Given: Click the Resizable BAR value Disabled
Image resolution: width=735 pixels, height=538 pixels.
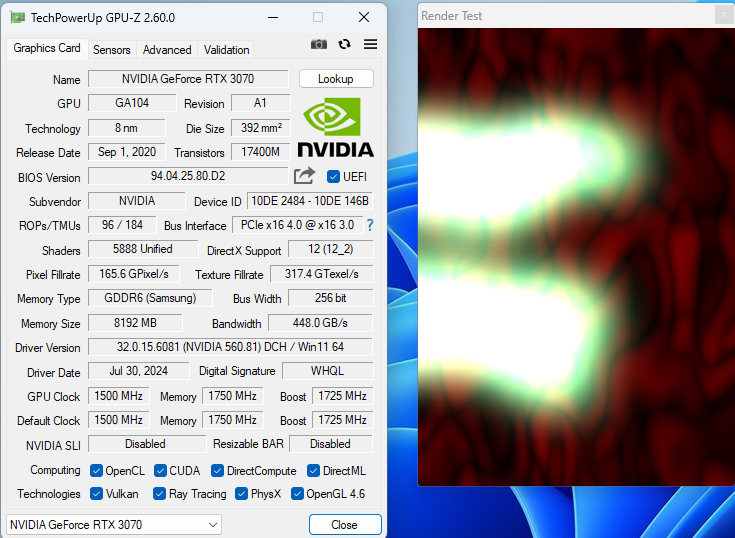Looking at the screenshot, I should (x=331, y=444).
